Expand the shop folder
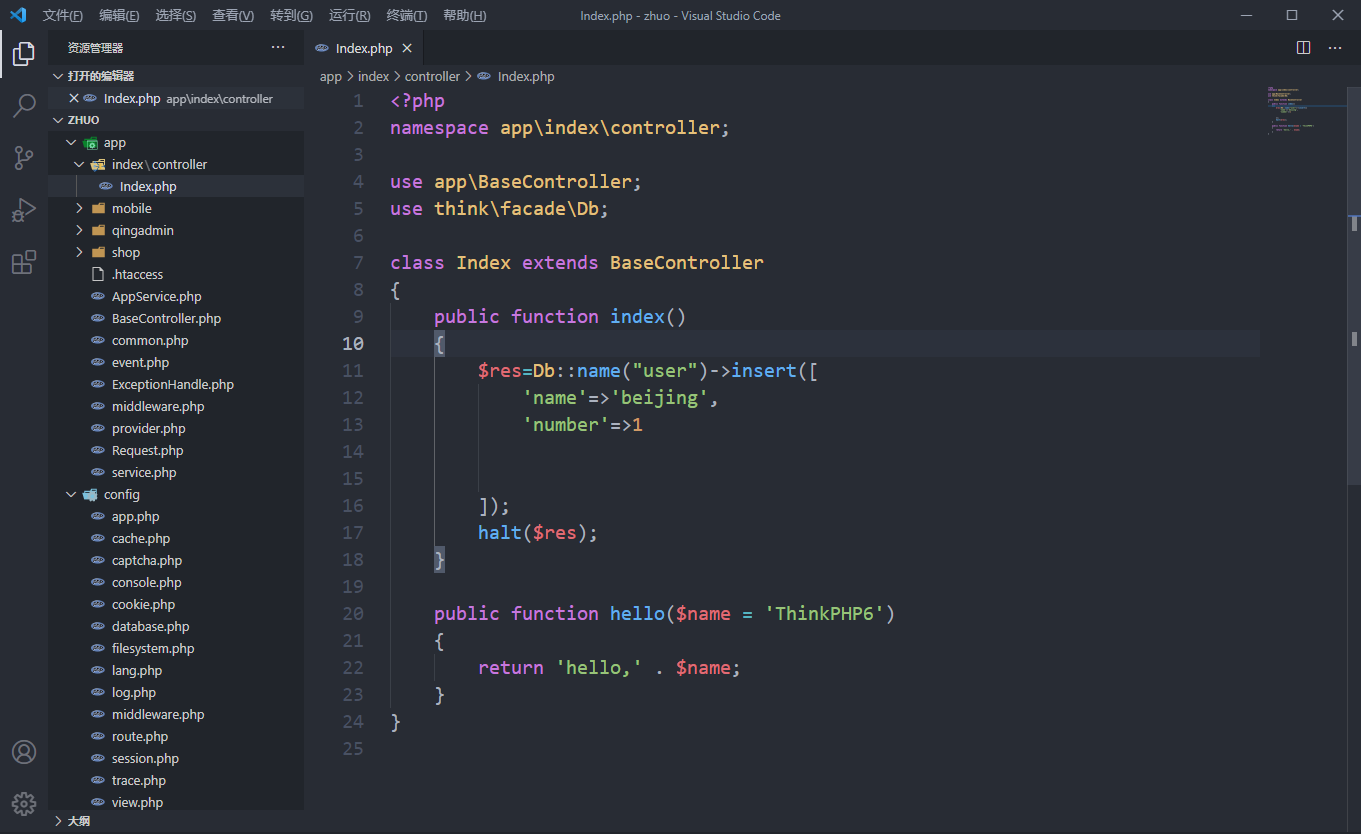This screenshot has height=834, width=1361. (x=125, y=252)
